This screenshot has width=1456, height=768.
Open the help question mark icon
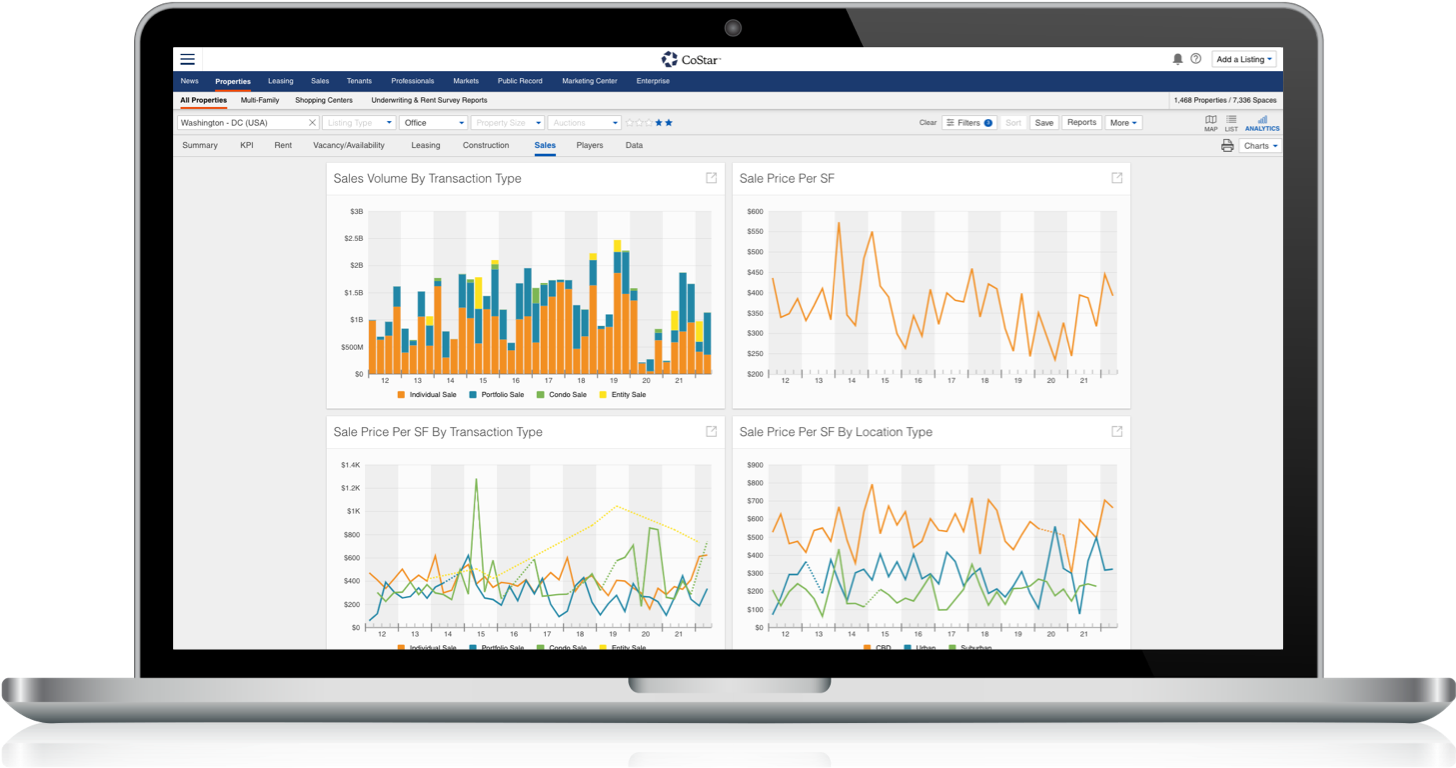click(1196, 60)
